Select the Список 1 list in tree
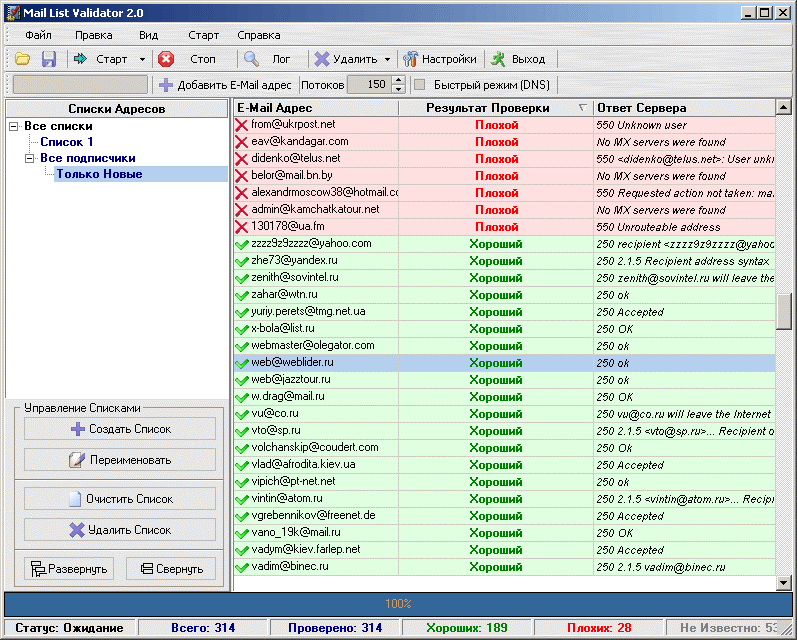 click(x=66, y=142)
